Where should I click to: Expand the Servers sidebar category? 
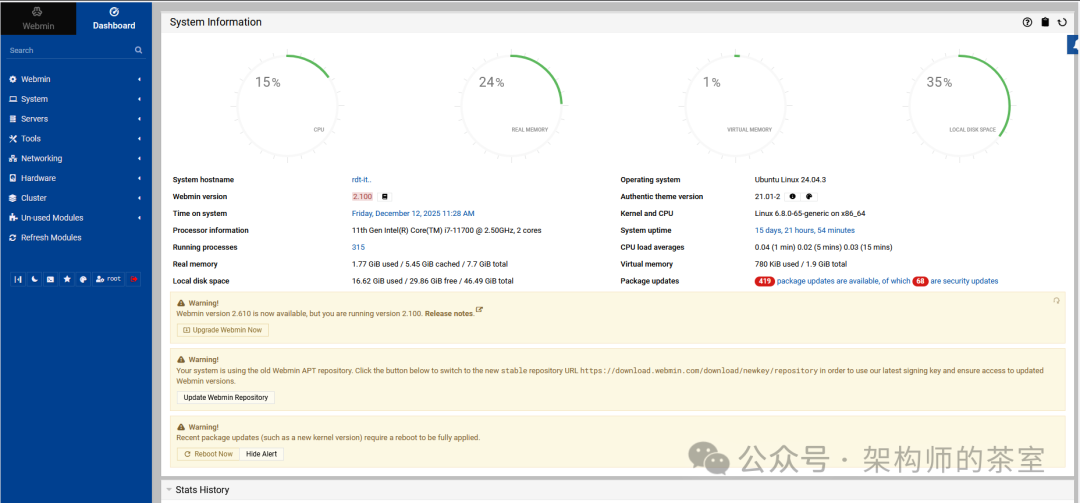pyautogui.click(x=76, y=119)
